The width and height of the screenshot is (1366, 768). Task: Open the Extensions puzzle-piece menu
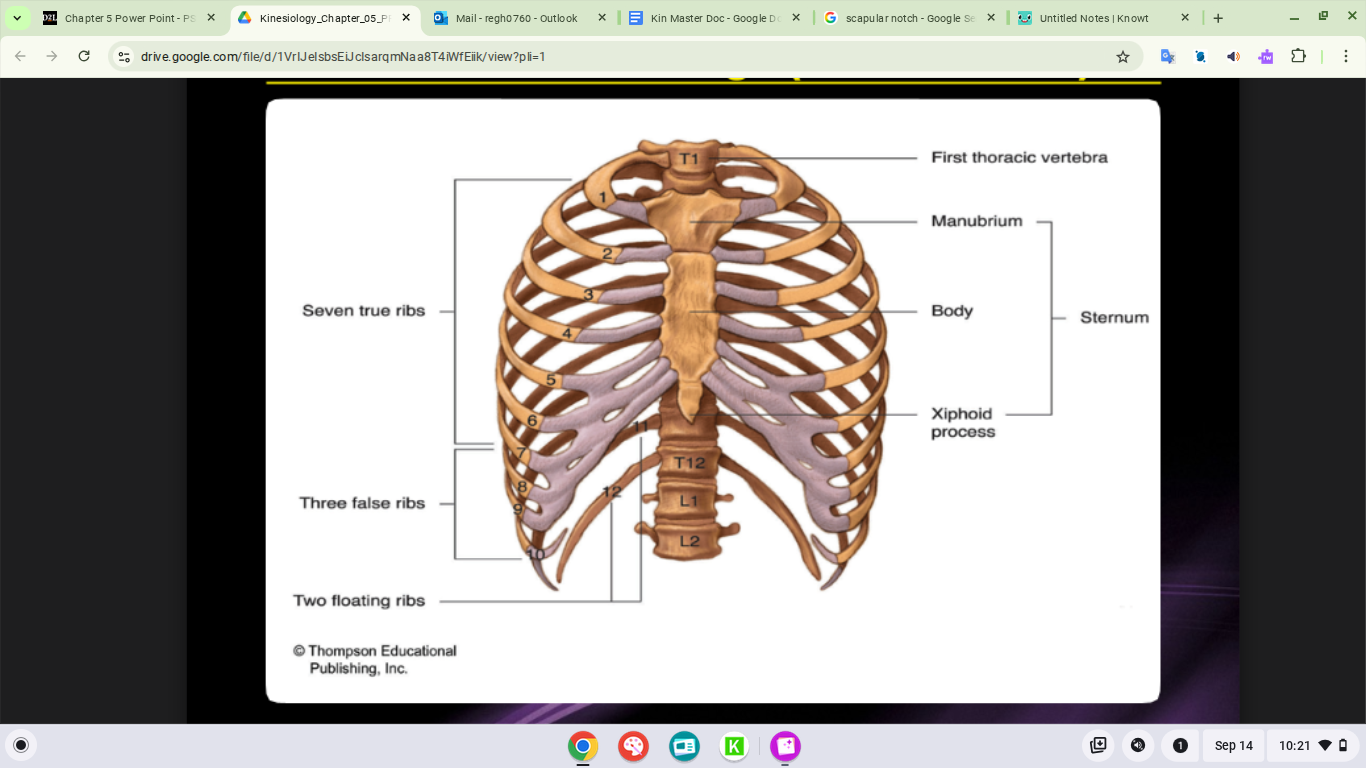(x=1298, y=57)
